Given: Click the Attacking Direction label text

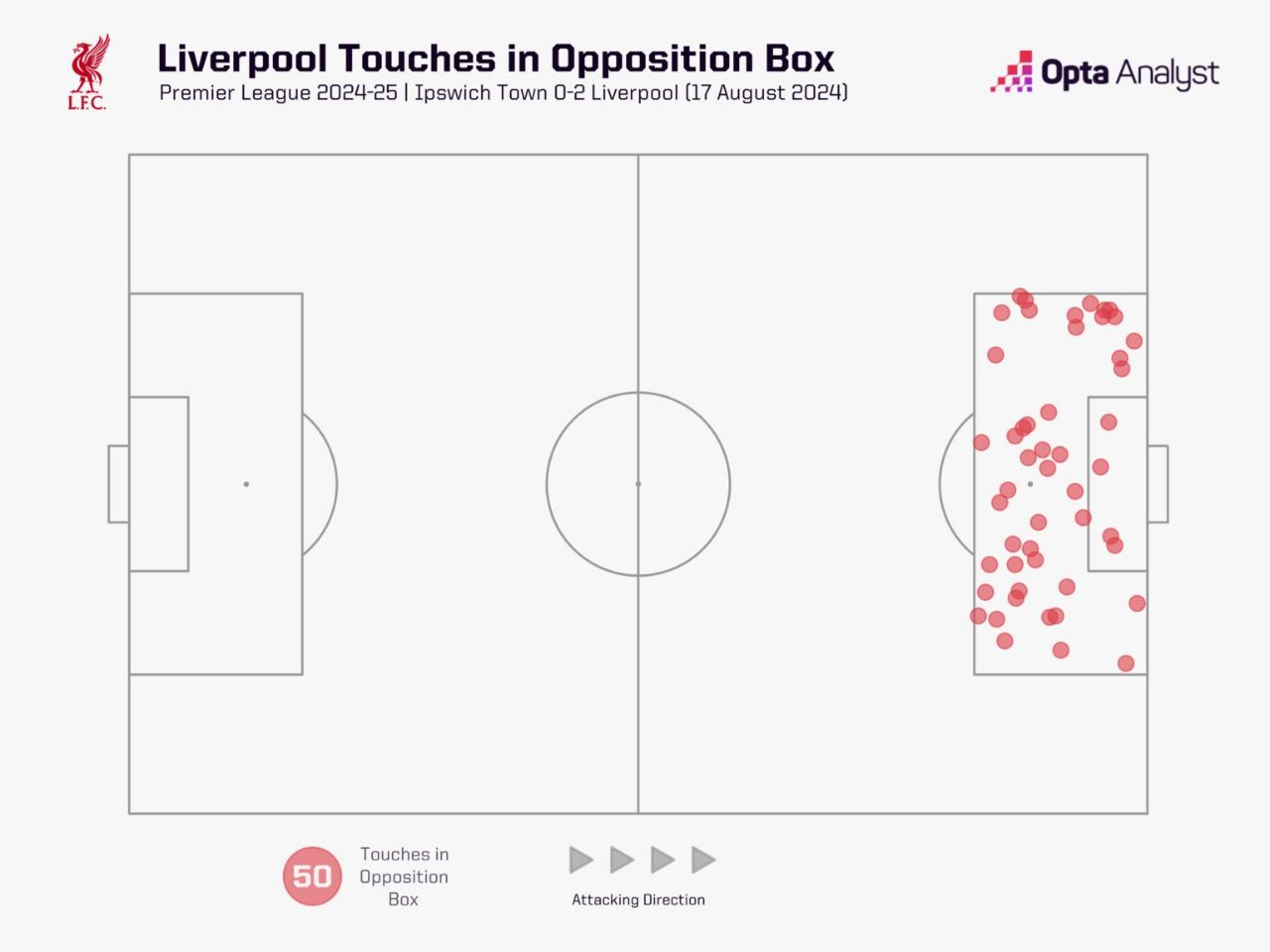Looking at the screenshot, I should click(638, 900).
